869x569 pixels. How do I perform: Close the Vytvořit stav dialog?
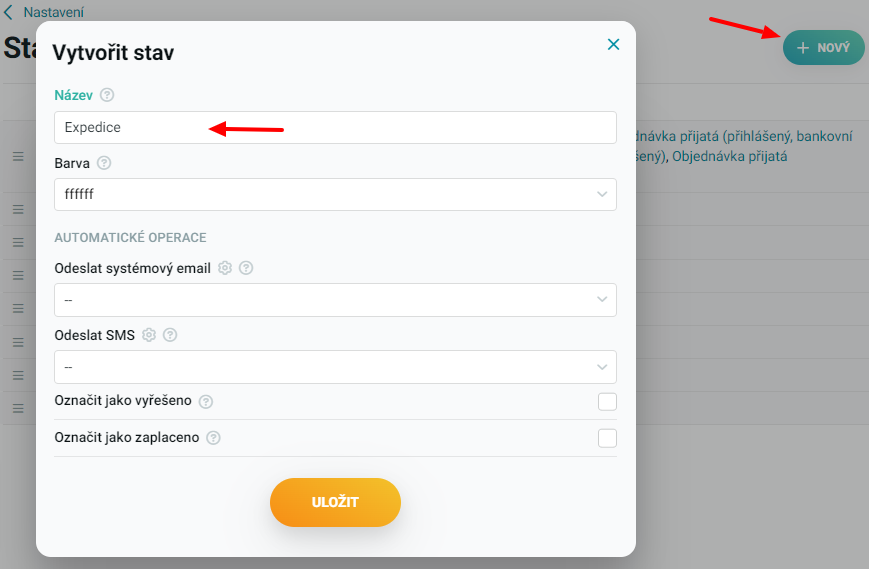(x=613, y=44)
